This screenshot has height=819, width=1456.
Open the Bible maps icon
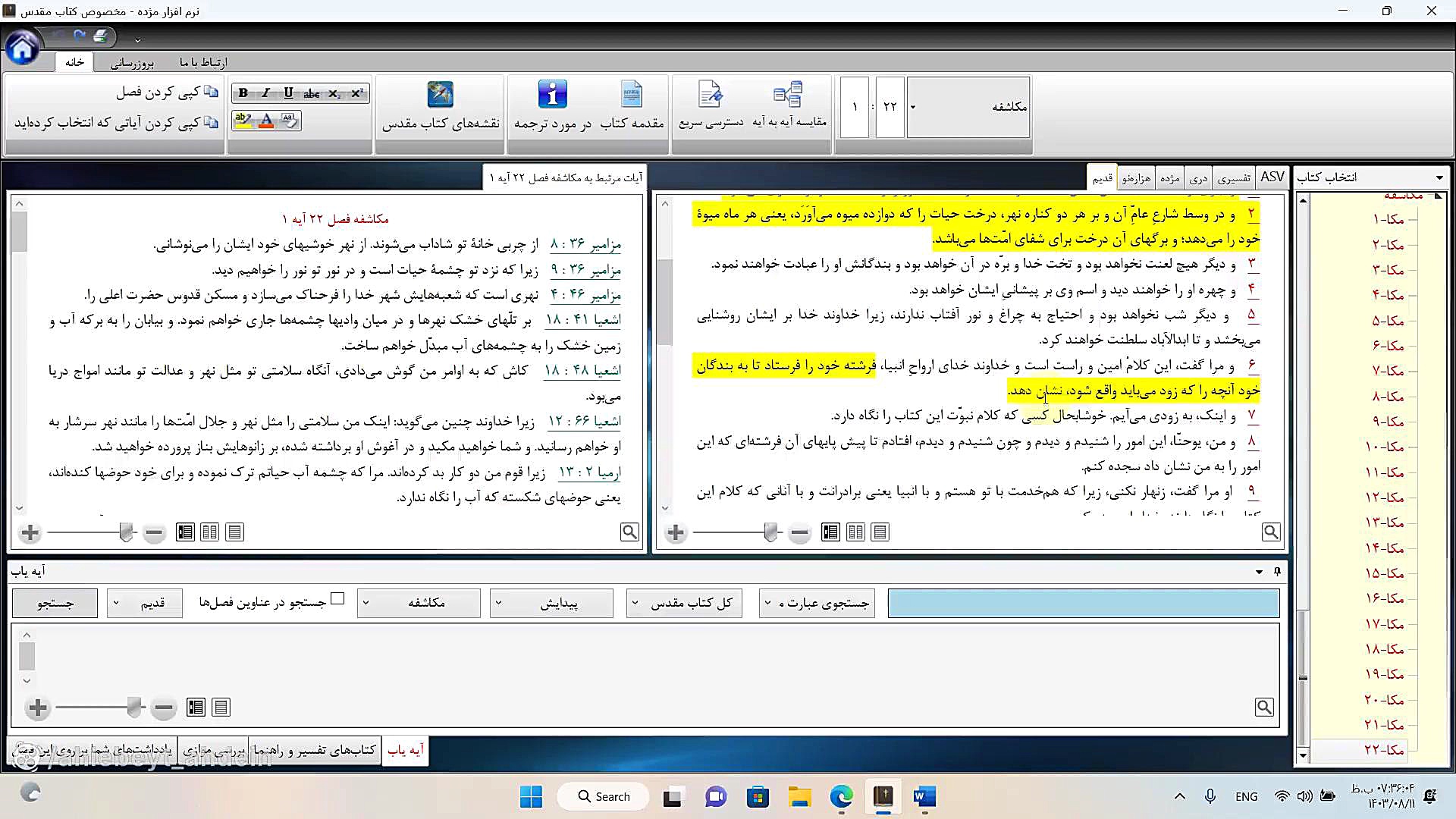(x=440, y=95)
